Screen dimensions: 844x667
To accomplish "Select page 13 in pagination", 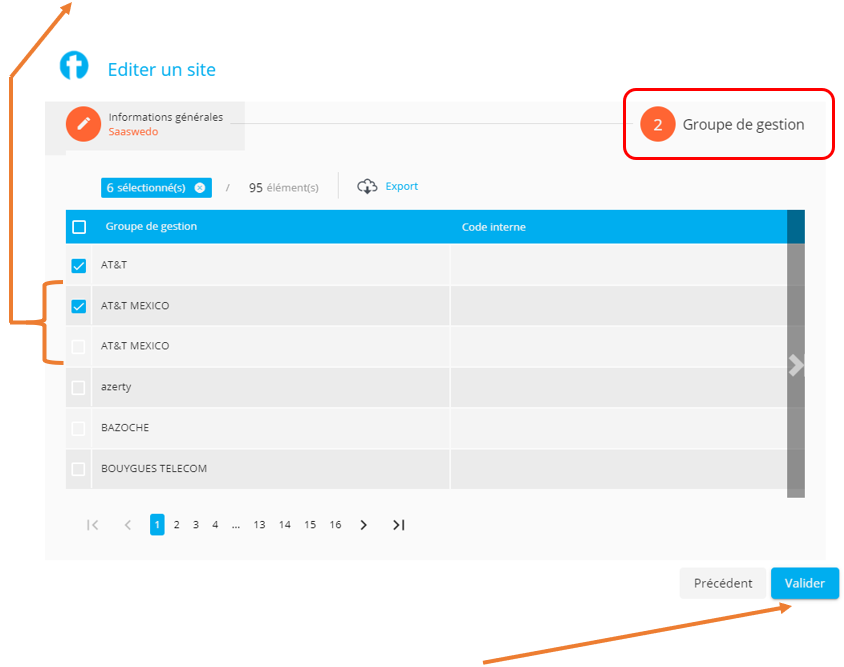I will click(x=259, y=525).
